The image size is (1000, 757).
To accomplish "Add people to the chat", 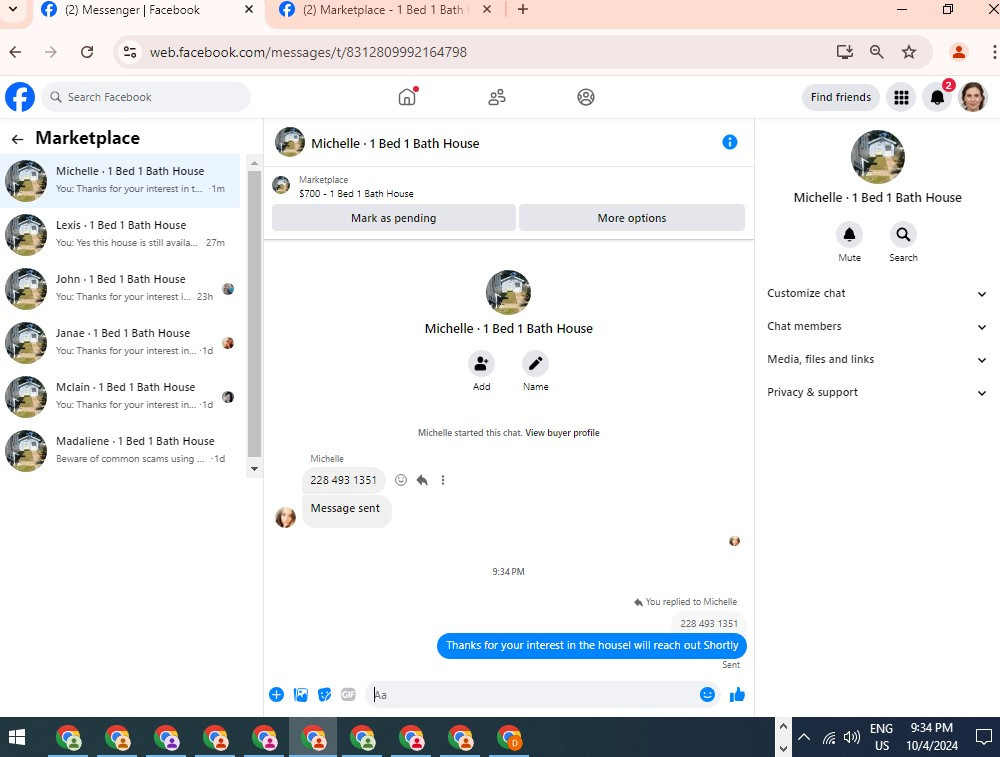I will click(x=482, y=364).
